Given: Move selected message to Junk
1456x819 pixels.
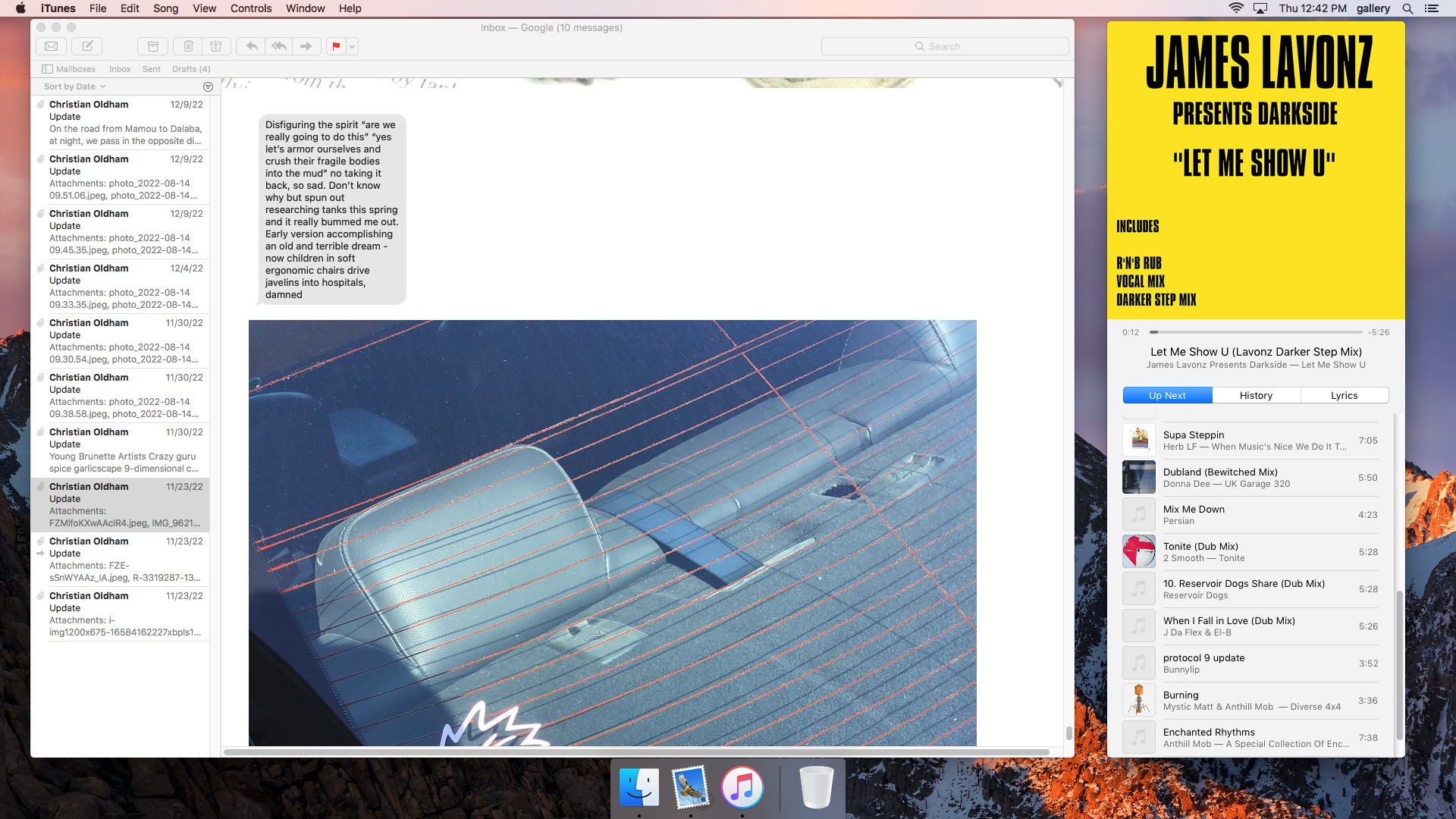Looking at the screenshot, I should point(216,46).
